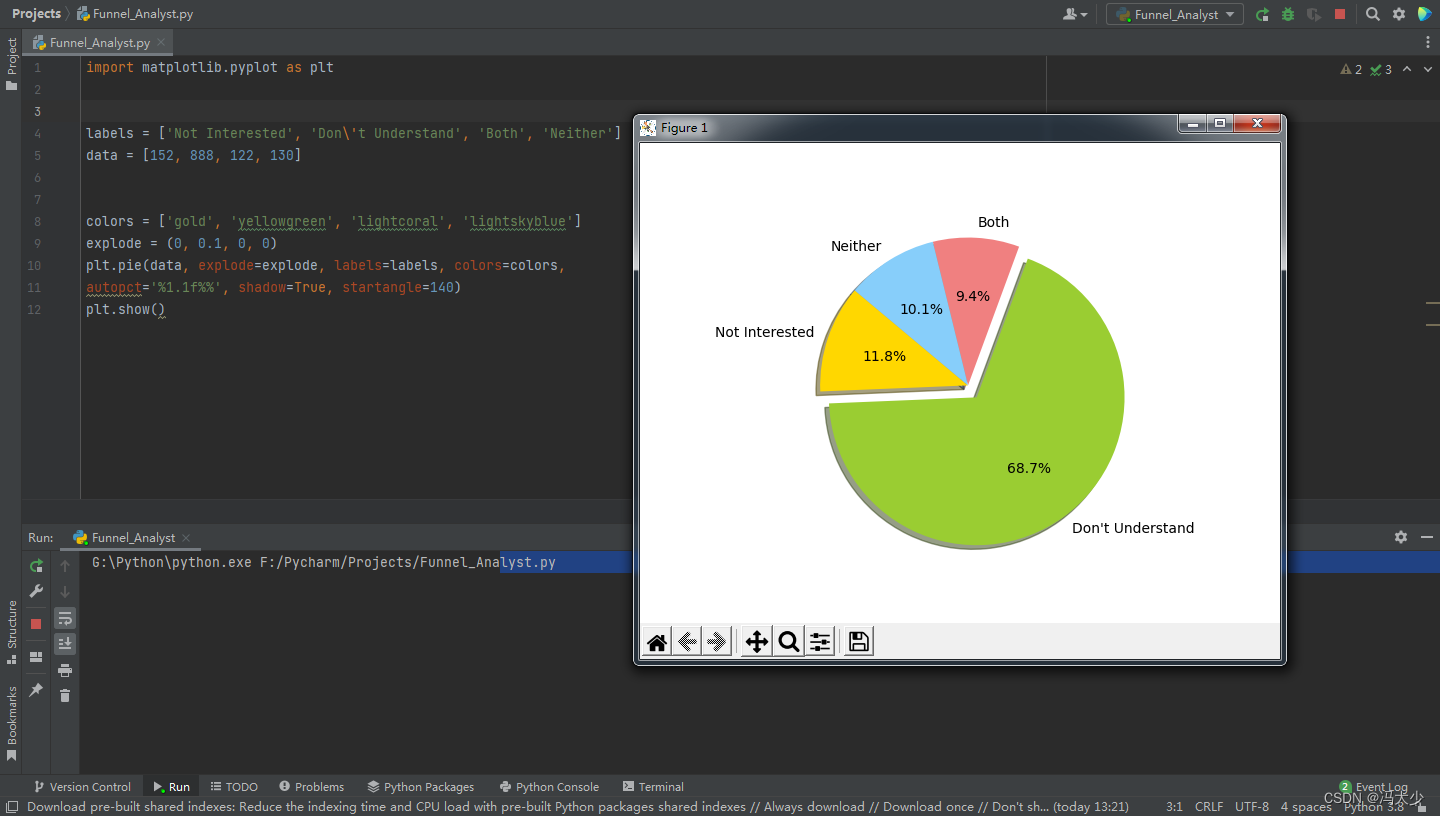
Task: Run with Coverage icon in the top toolbar
Action: (x=1314, y=14)
